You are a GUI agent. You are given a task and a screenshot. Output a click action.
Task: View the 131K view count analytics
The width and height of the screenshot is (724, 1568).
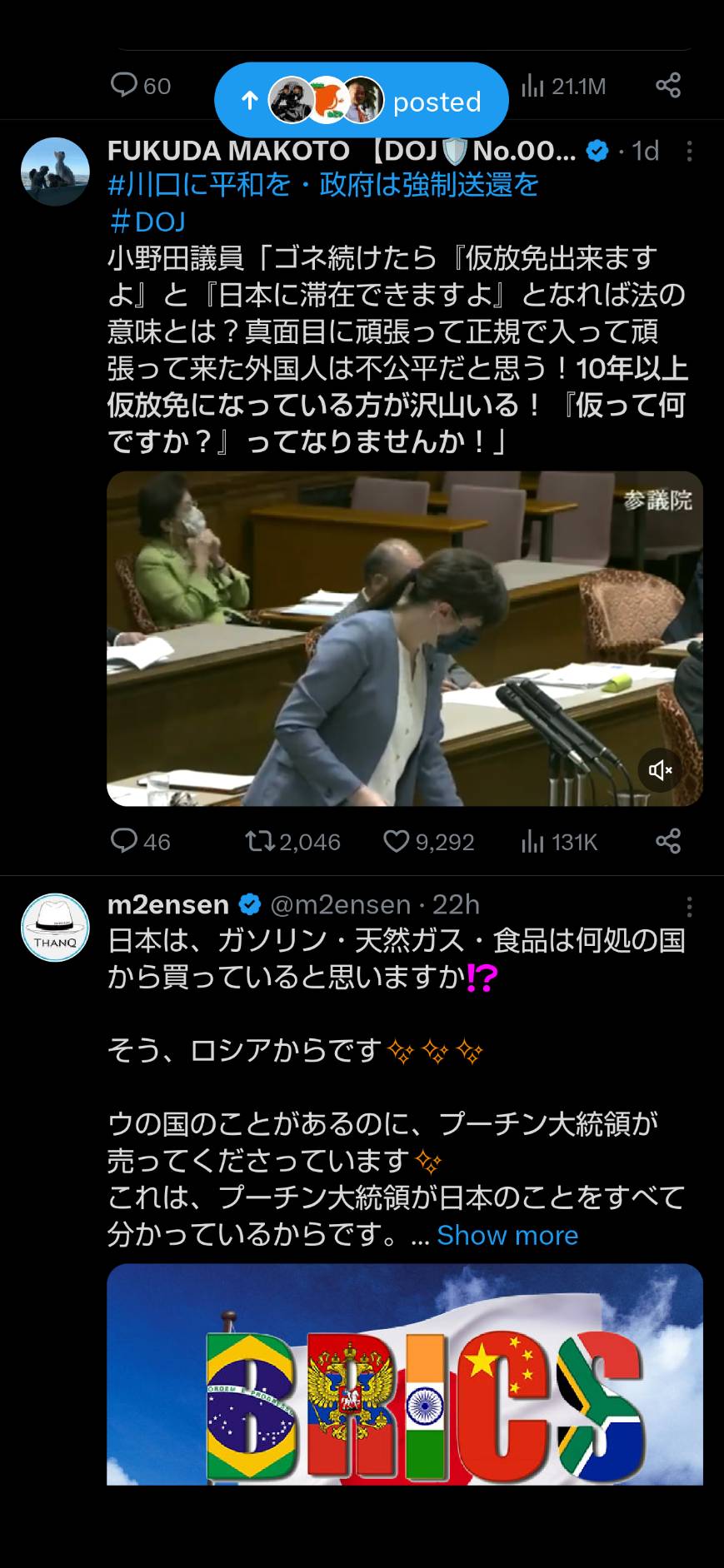[559, 842]
